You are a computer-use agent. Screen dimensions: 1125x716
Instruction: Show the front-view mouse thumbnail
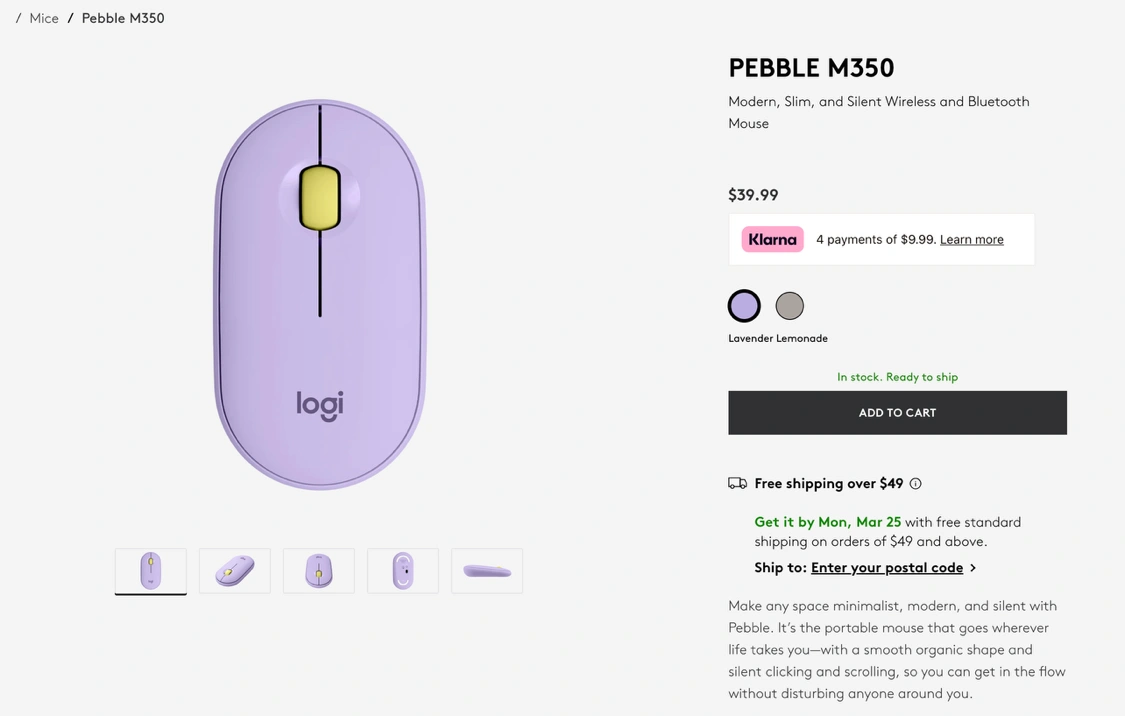click(319, 571)
